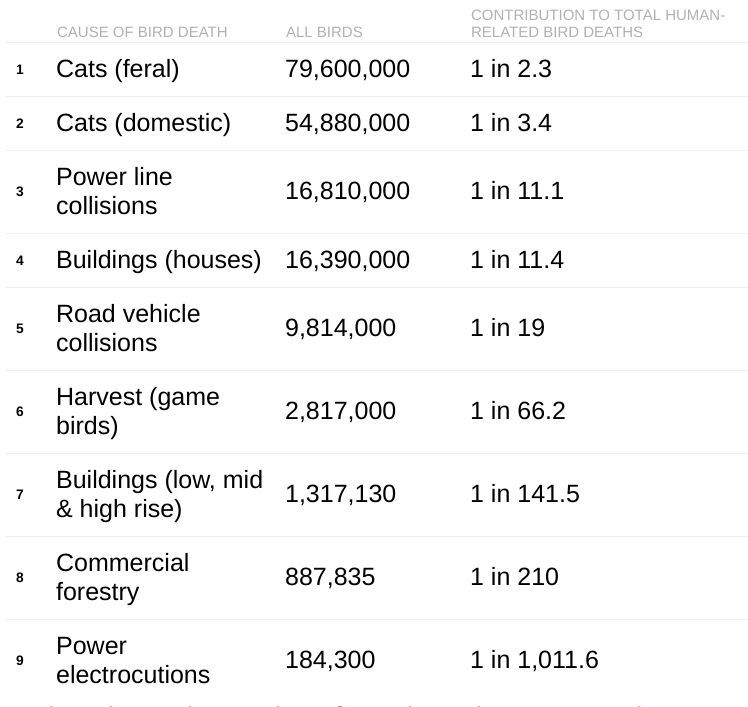
Task: Click the value 54,880,000
Action: (347, 123)
